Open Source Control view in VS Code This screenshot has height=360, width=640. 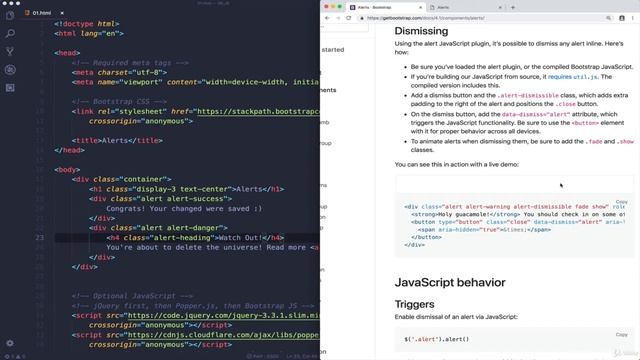10,51
